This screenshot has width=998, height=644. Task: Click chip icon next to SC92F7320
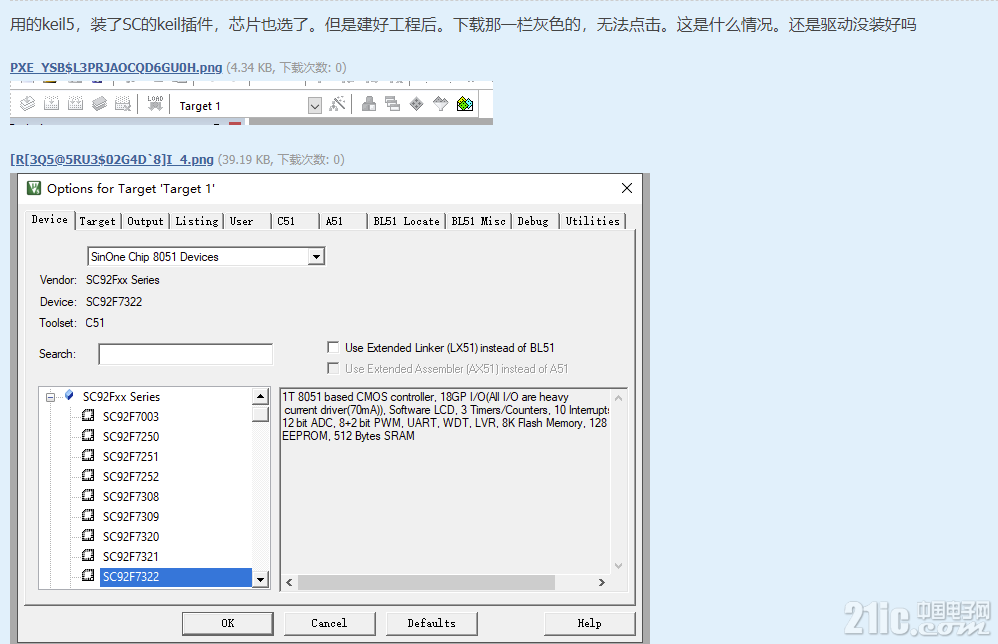[88, 536]
